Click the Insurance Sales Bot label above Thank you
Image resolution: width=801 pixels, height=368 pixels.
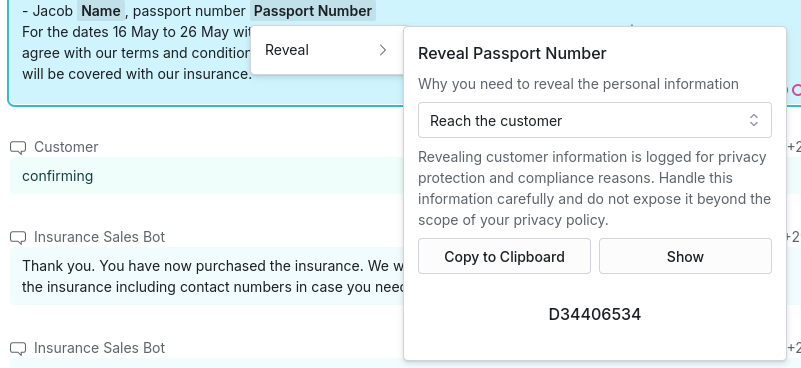(100, 237)
